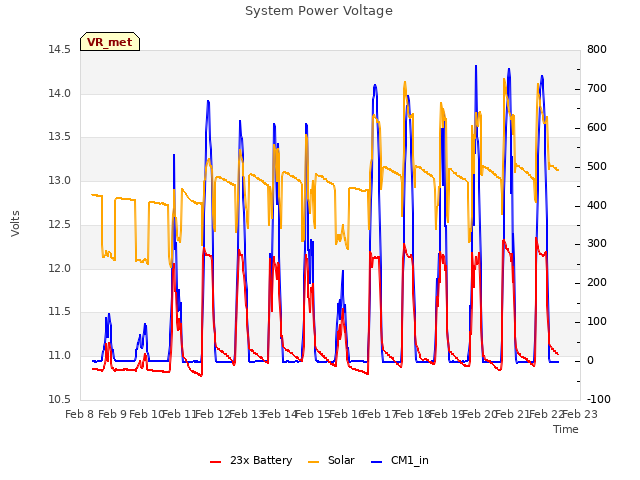Click the 13.0 left axis tick label
This screenshot has width=640, height=480.
[60, 180]
